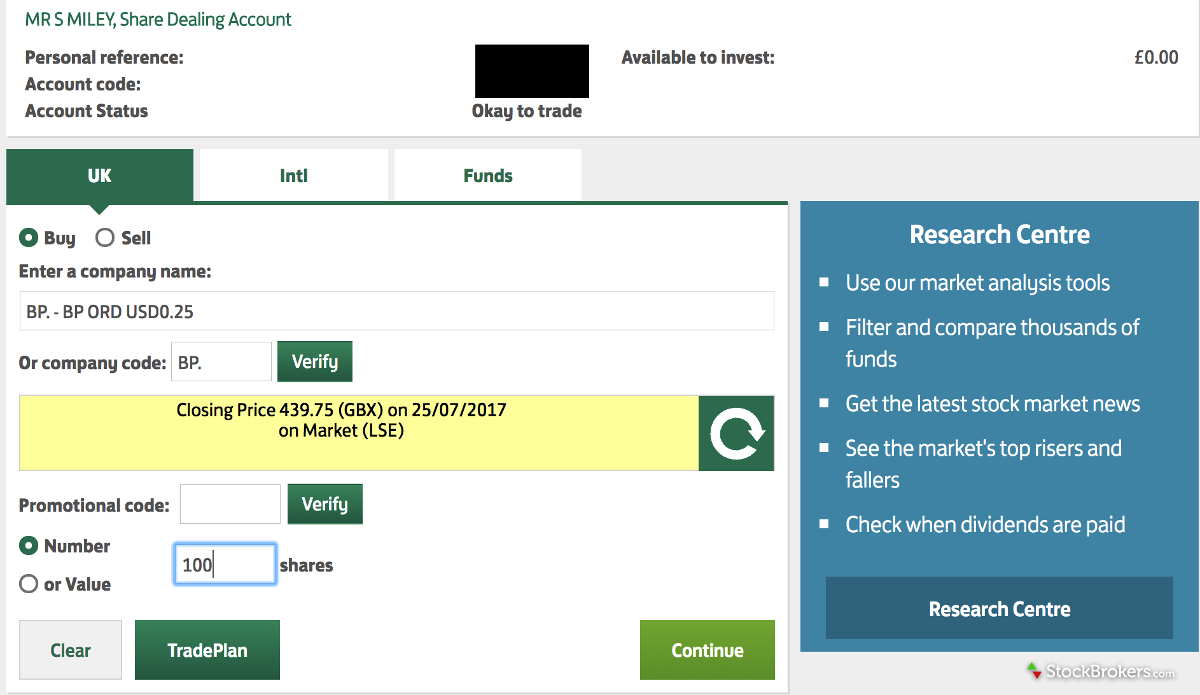
Task: Click 'Use our market analysis tools' text
Action: pos(977,283)
